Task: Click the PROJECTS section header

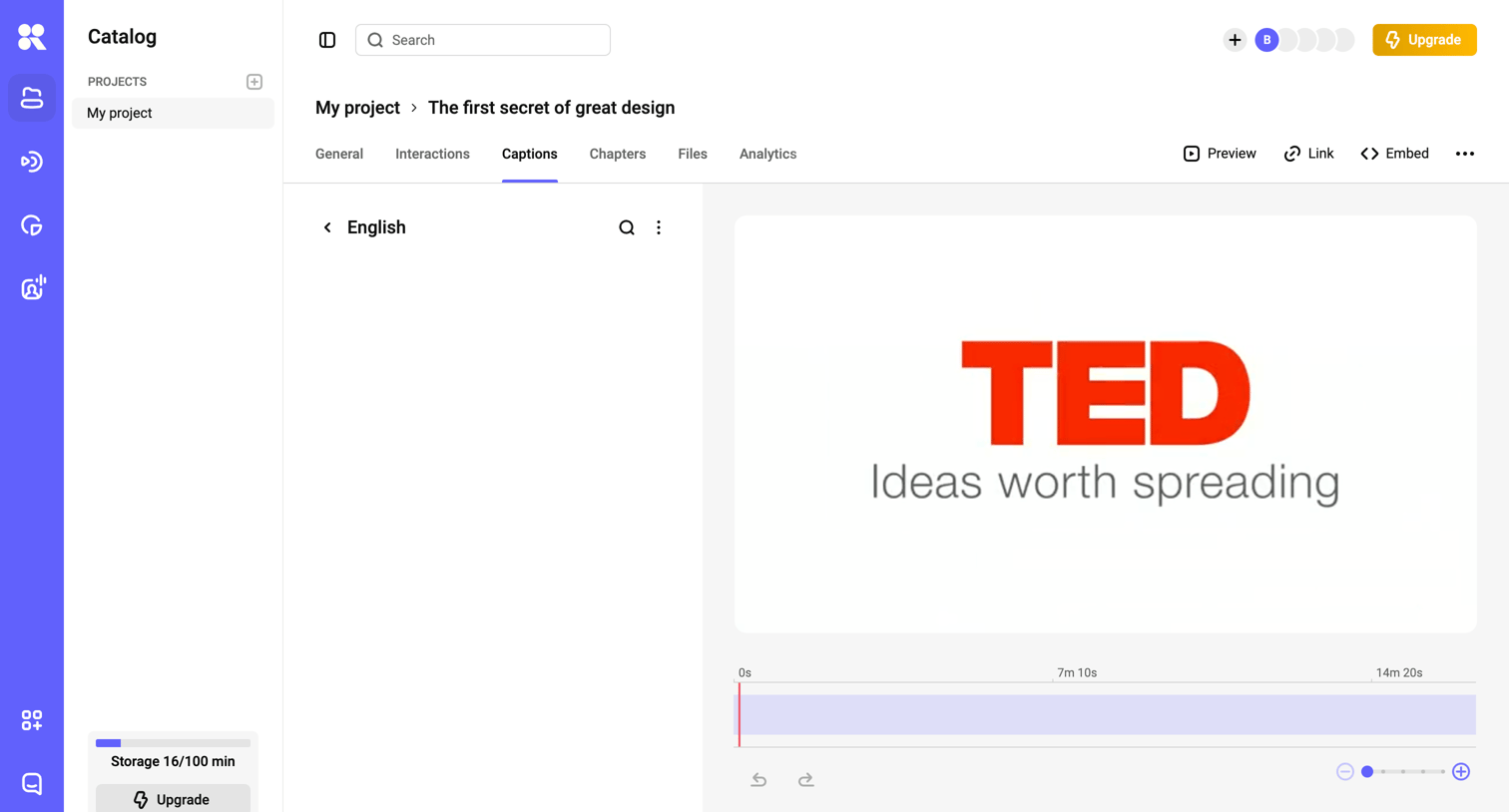Action: [x=117, y=82]
